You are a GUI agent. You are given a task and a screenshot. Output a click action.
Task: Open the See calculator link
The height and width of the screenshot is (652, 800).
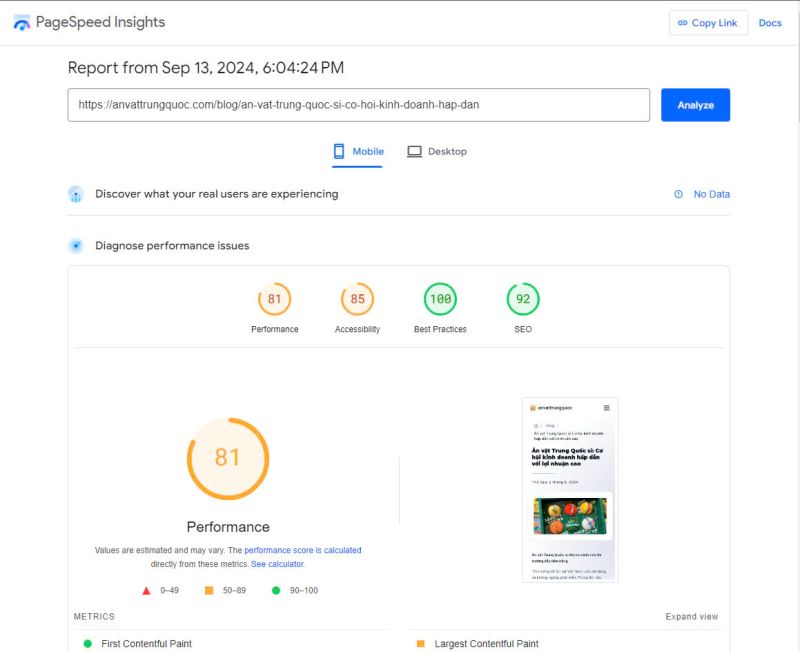point(278,564)
